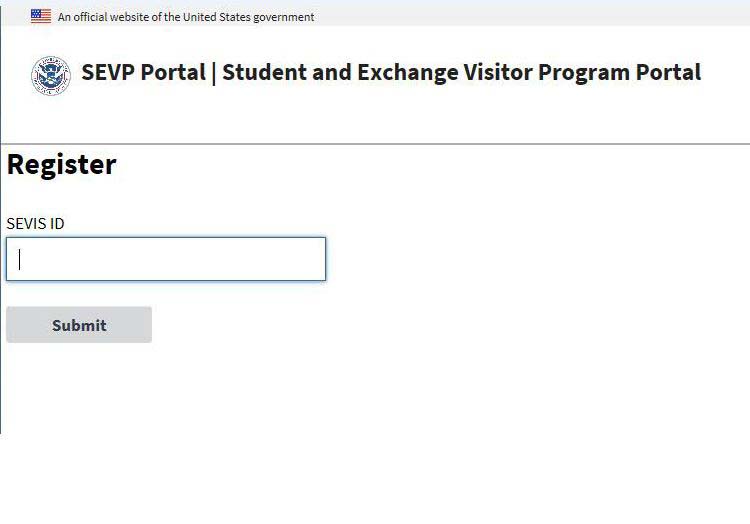Click the word "Submit" on the gray button
This screenshot has width=750, height=524.
[79, 325]
